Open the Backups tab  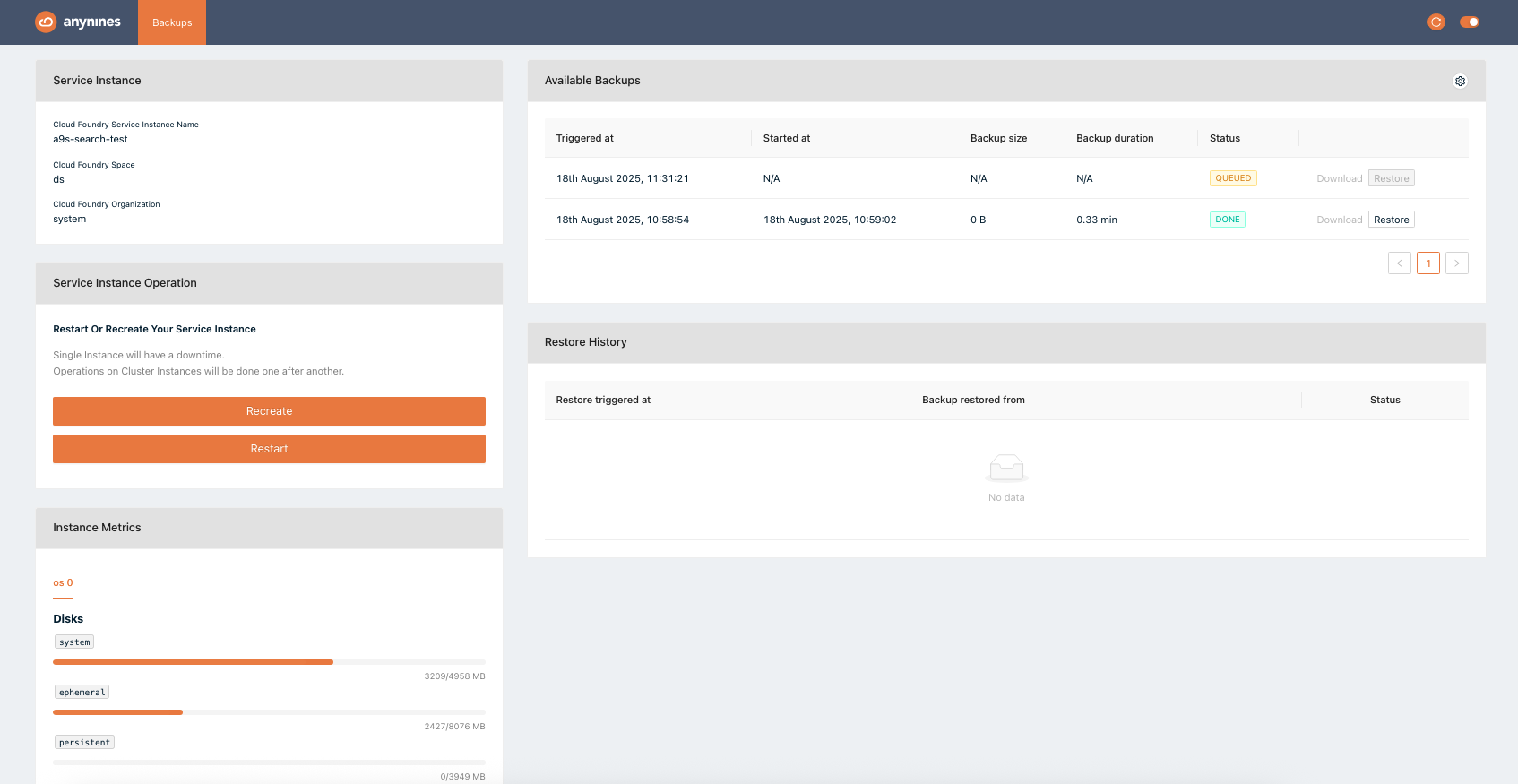point(172,22)
